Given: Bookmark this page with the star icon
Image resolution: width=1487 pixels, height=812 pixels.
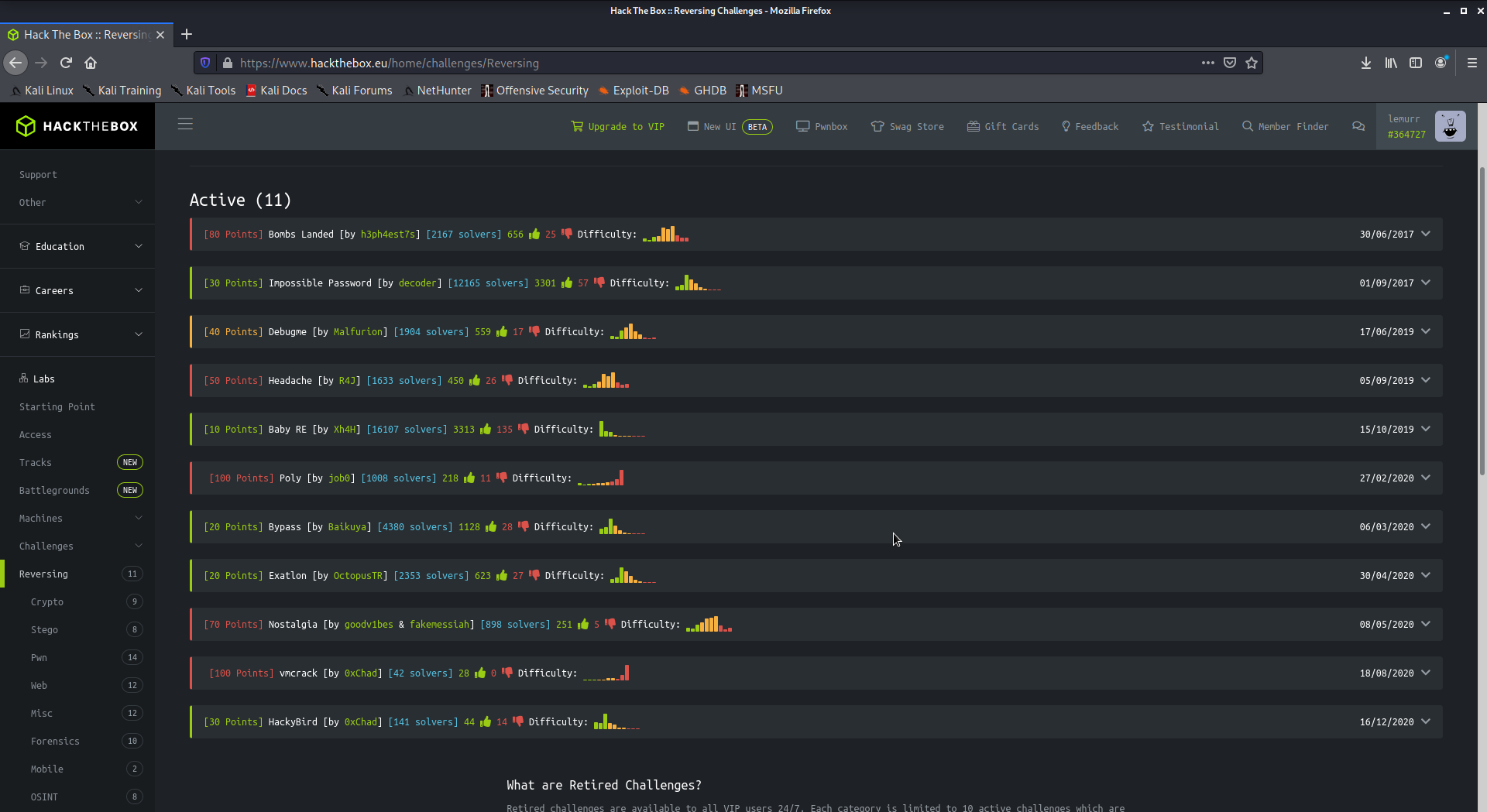Looking at the screenshot, I should [x=1252, y=63].
